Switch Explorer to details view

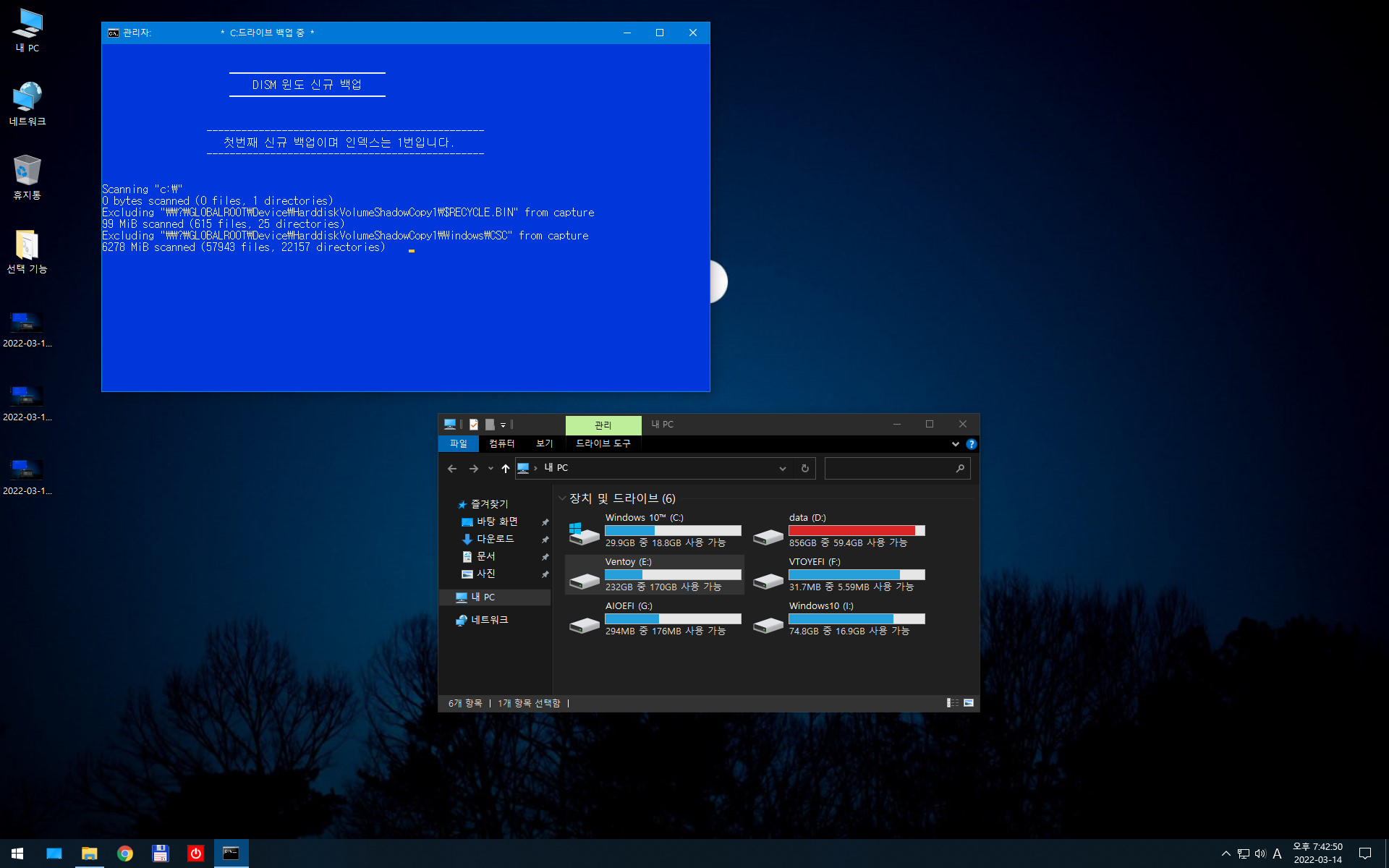point(953,703)
